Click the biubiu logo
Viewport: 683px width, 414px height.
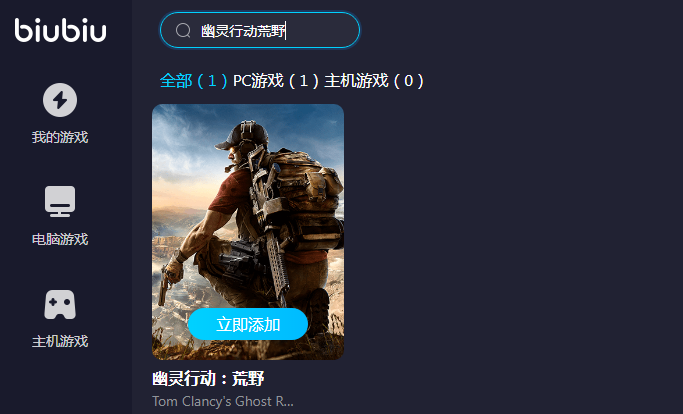click(x=60, y=31)
